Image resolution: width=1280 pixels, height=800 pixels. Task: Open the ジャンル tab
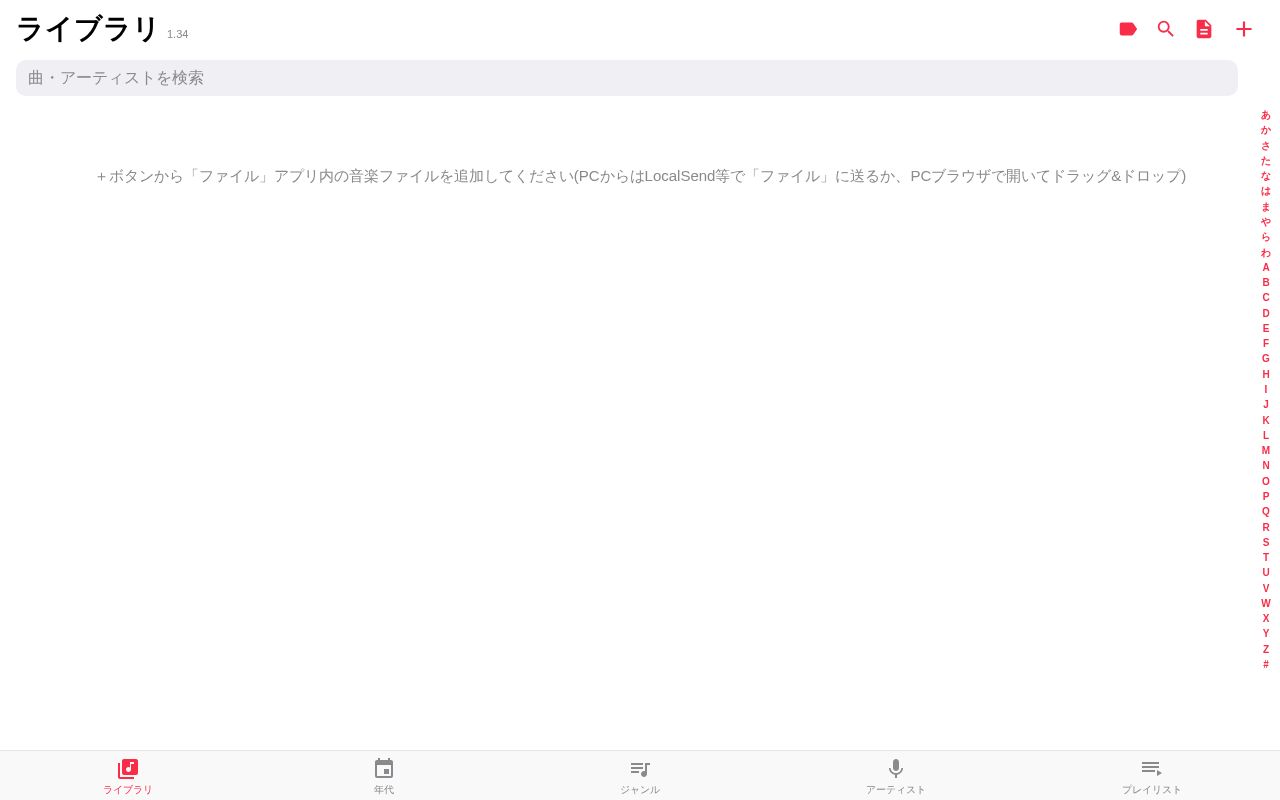[x=640, y=776]
